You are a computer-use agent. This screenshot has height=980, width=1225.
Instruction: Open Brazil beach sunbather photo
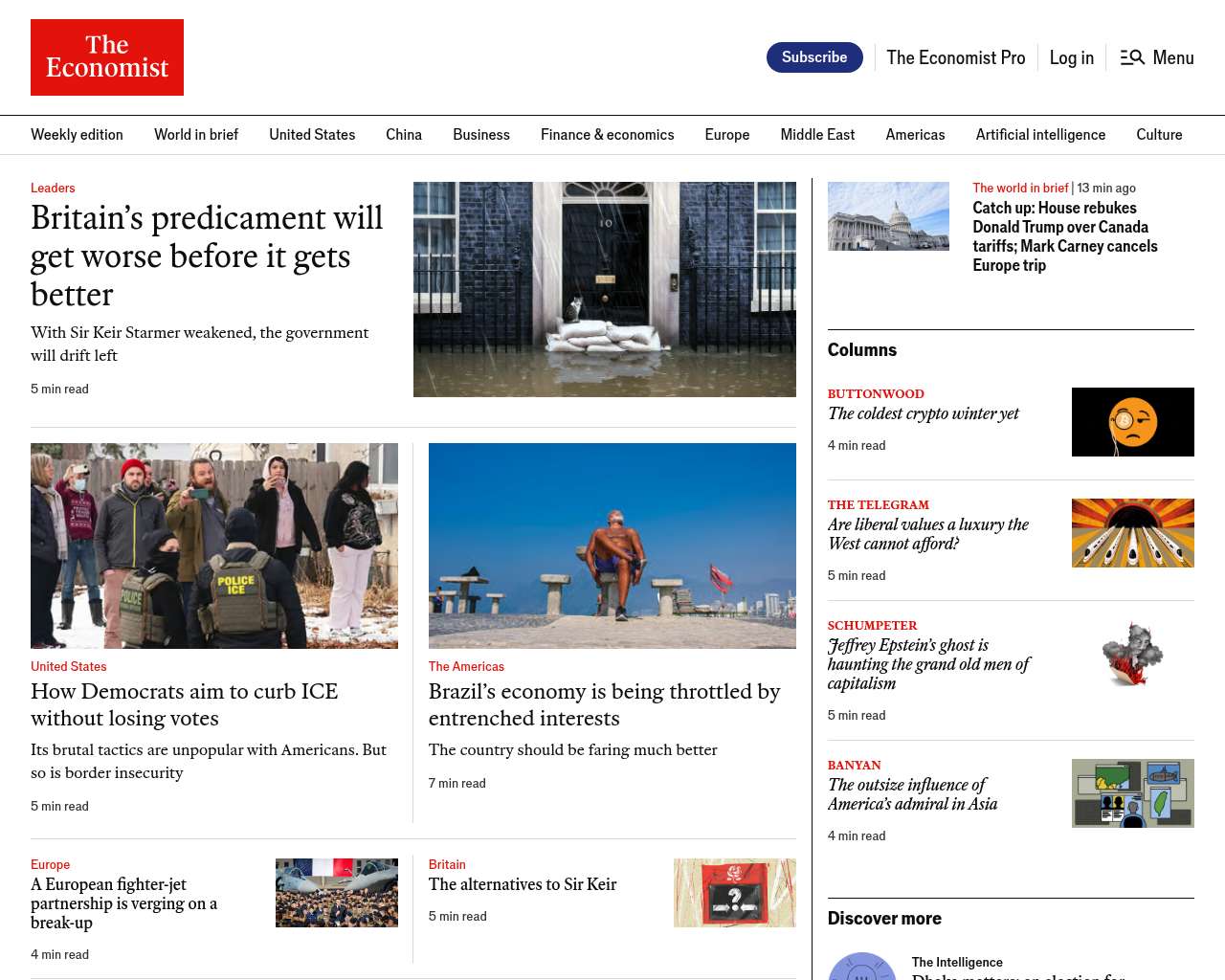(612, 546)
